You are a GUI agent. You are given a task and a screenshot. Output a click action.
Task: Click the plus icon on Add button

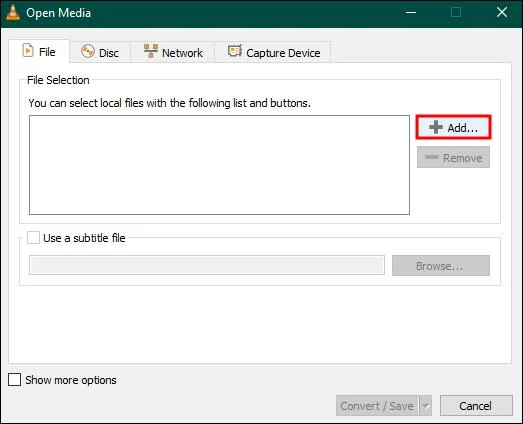pos(436,127)
